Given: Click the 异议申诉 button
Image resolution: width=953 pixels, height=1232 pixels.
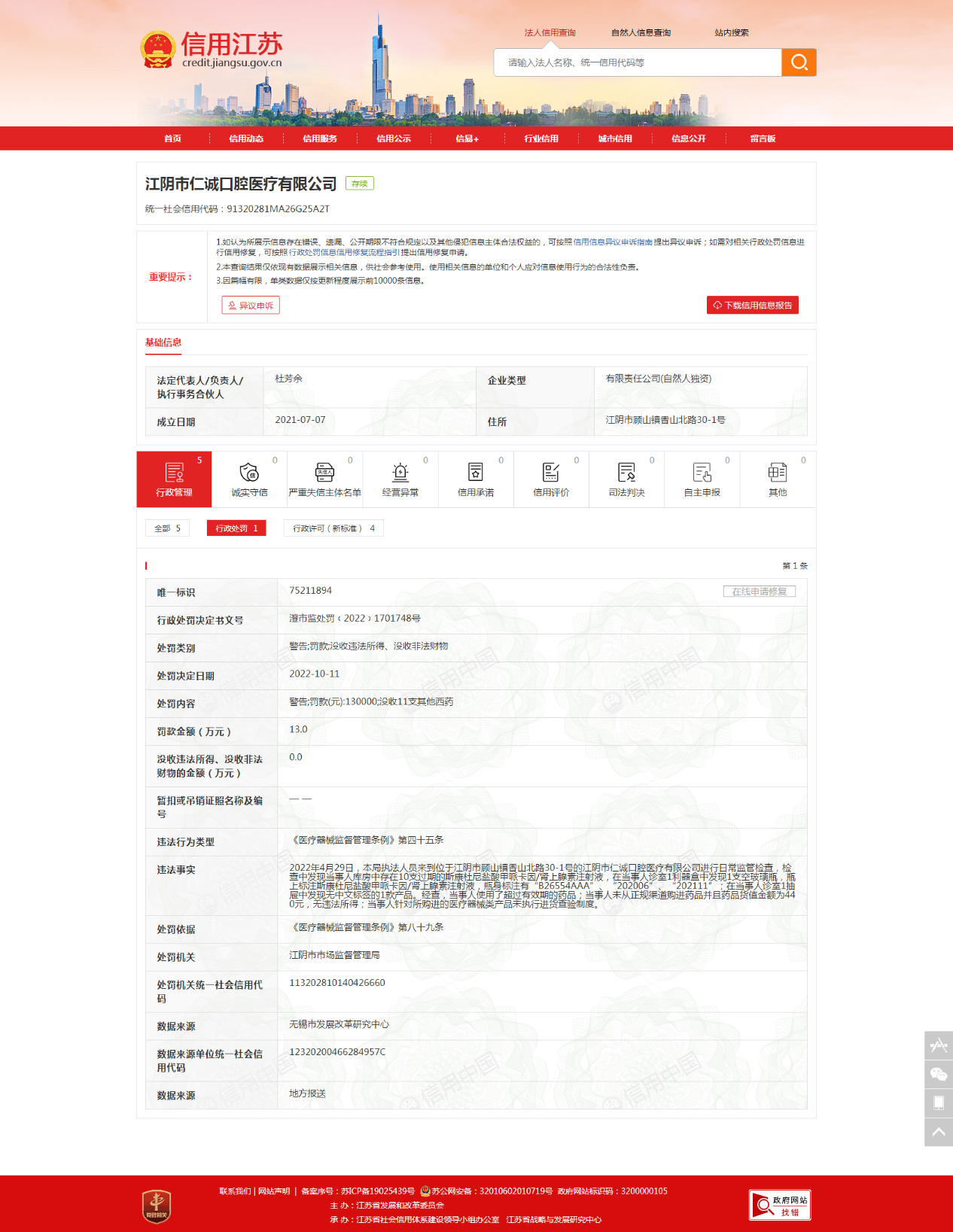Looking at the screenshot, I should point(251,305).
